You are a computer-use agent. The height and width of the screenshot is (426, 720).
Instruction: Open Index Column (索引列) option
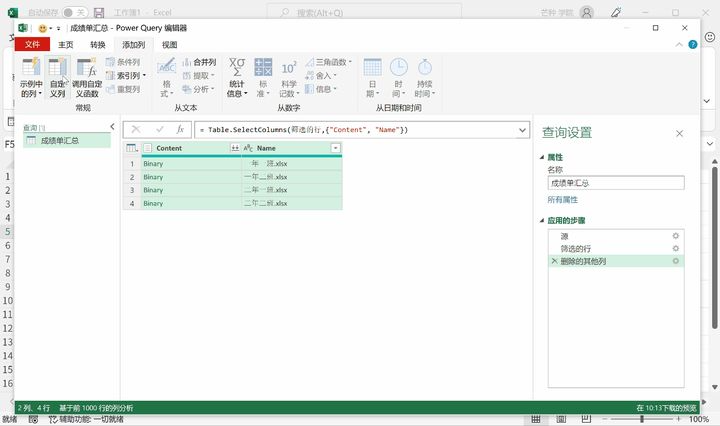click(x=126, y=75)
